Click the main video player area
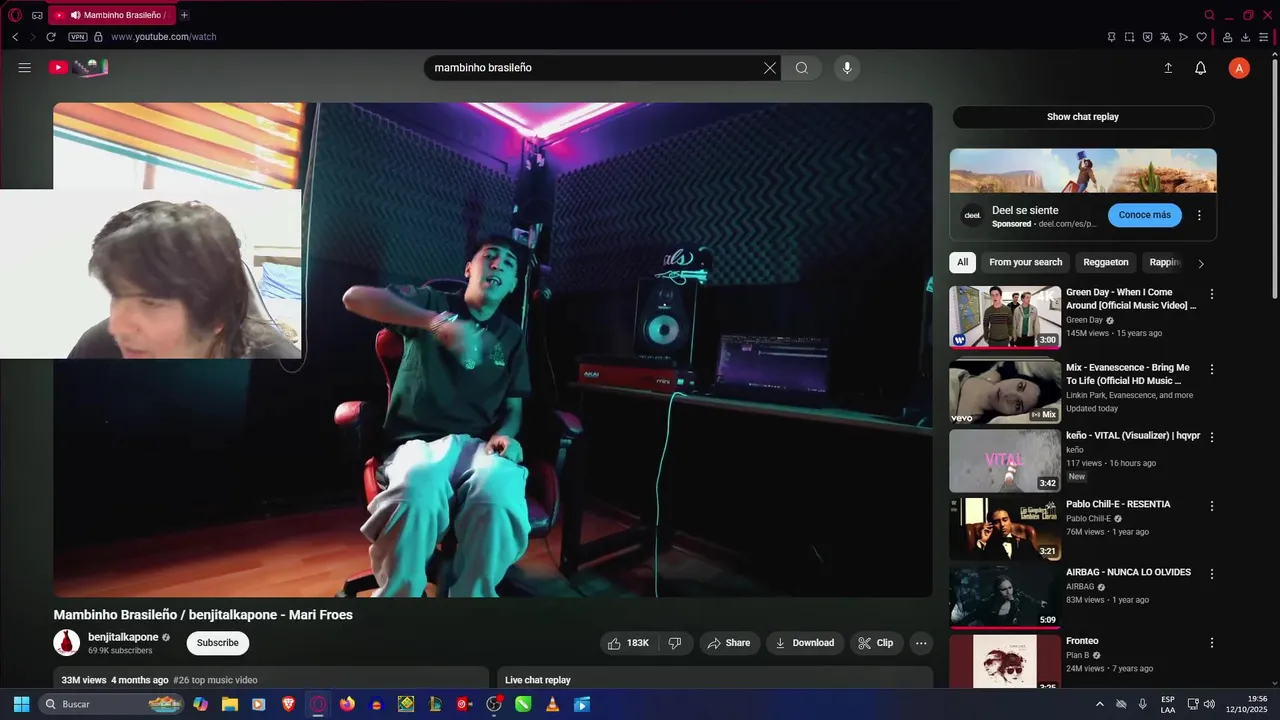The image size is (1280, 720). 493,350
